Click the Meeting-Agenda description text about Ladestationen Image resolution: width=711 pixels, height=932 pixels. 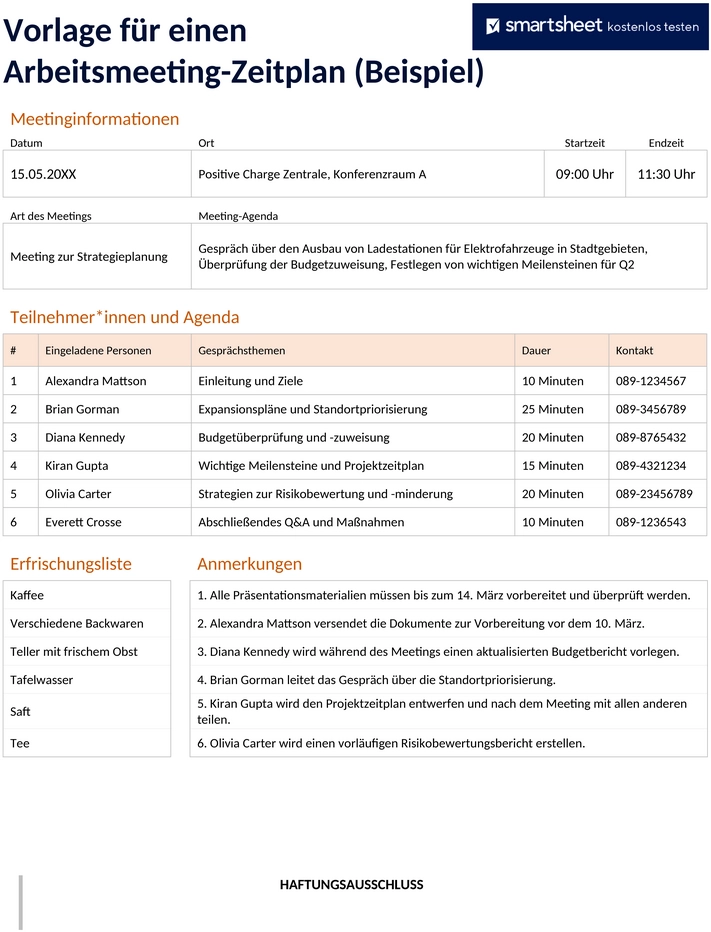[423, 256]
